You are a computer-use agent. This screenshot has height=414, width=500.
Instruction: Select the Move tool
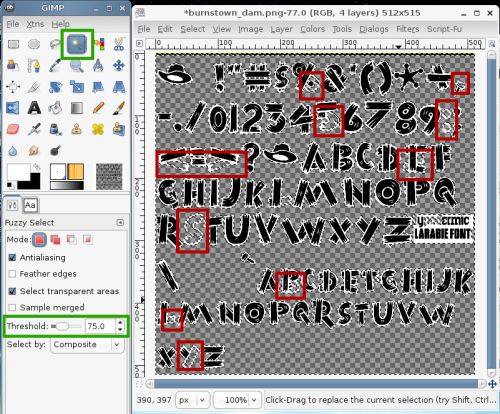pyautogui.click(x=119, y=65)
